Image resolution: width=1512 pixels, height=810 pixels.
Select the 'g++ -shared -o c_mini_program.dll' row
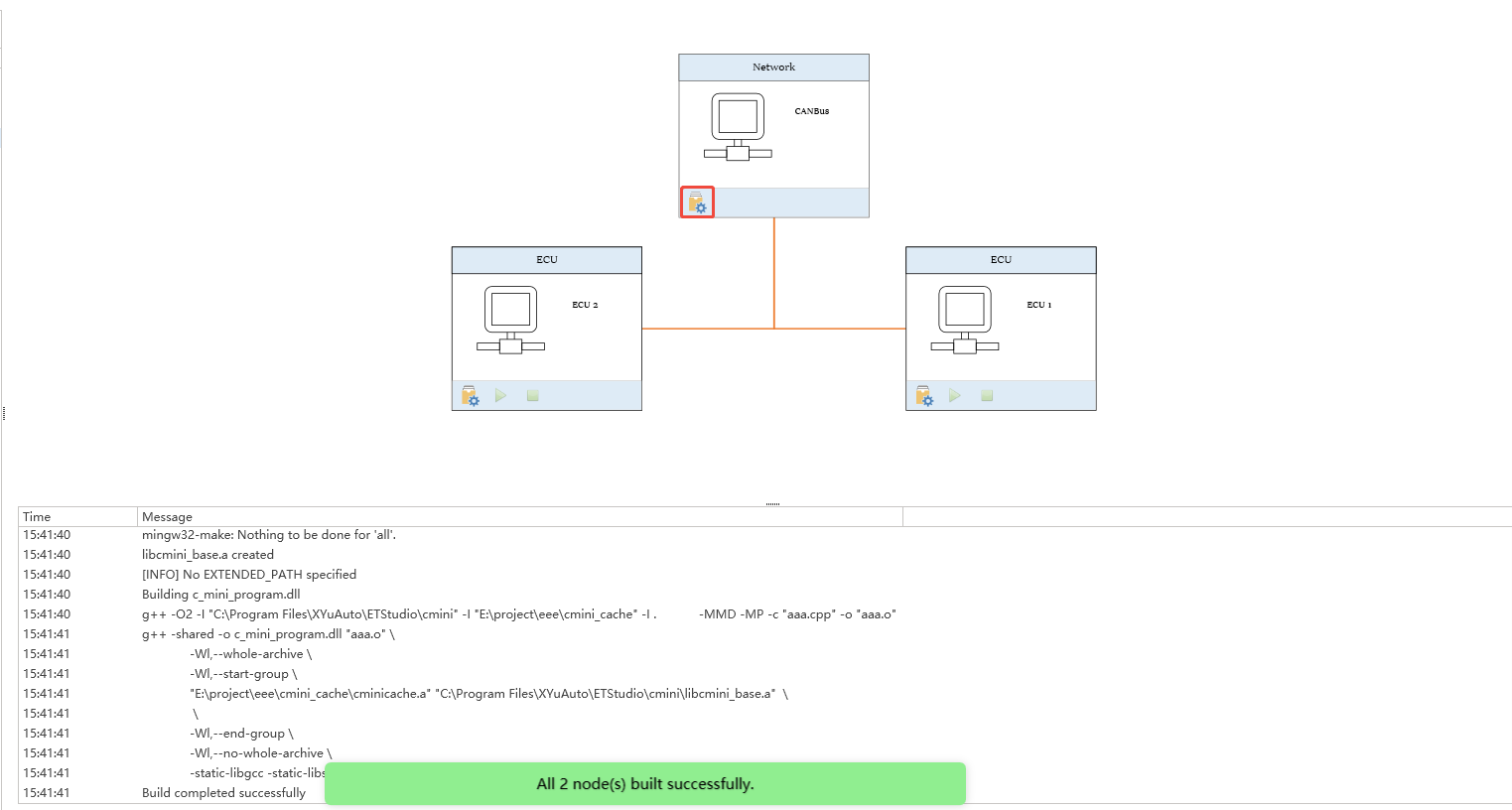click(x=764, y=634)
